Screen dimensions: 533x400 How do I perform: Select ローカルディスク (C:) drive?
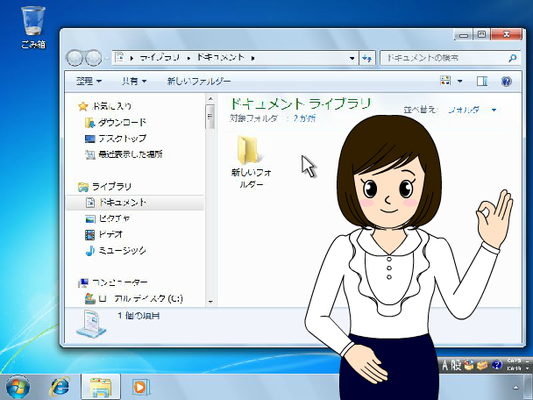click(x=140, y=299)
